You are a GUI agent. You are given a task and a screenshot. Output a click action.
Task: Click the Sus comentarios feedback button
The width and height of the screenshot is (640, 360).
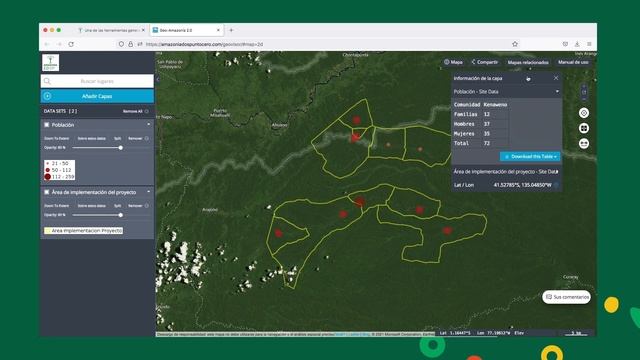click(567, 297)
